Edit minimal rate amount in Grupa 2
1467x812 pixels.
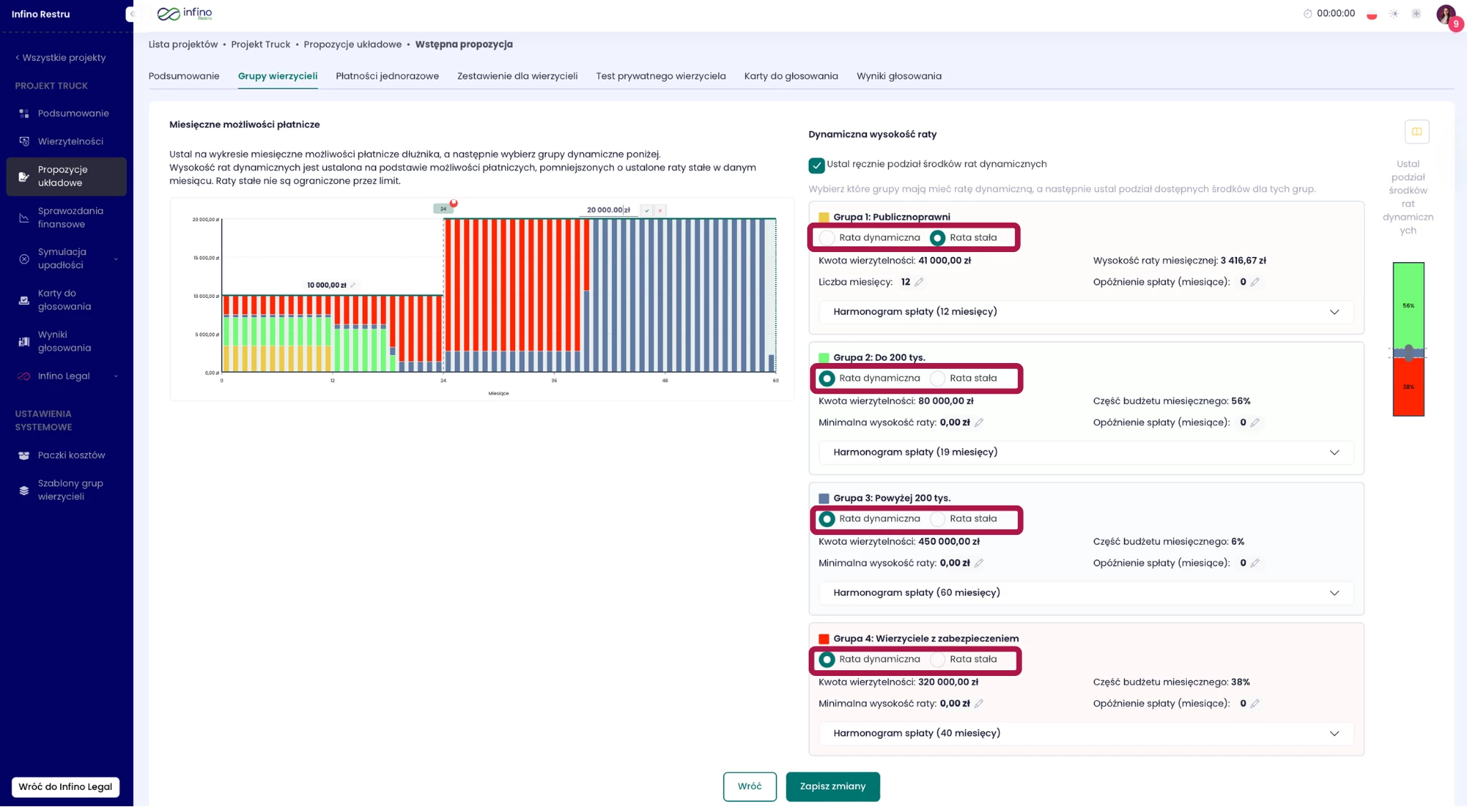[x=979, y=423]
